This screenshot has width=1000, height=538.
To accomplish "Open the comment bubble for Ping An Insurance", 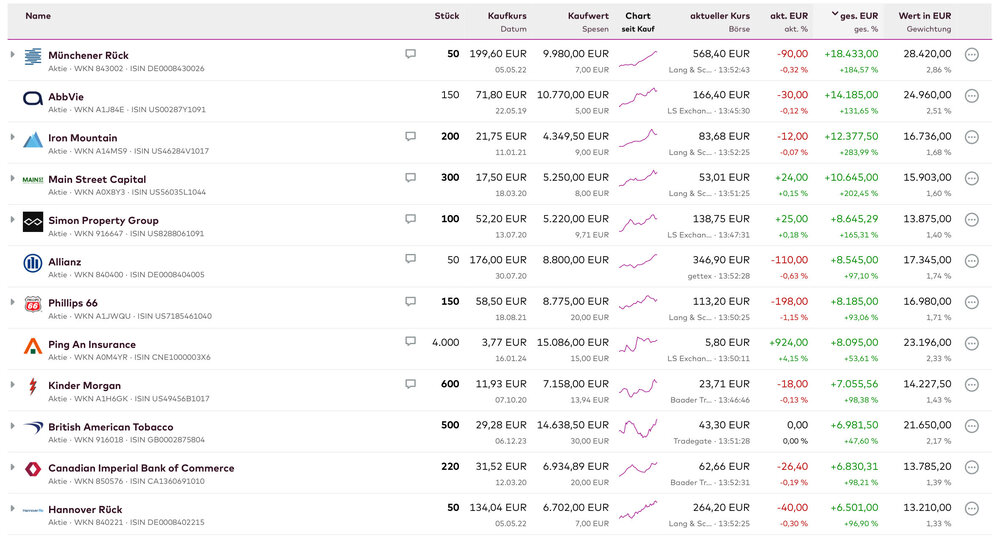I will pos(410,341).
